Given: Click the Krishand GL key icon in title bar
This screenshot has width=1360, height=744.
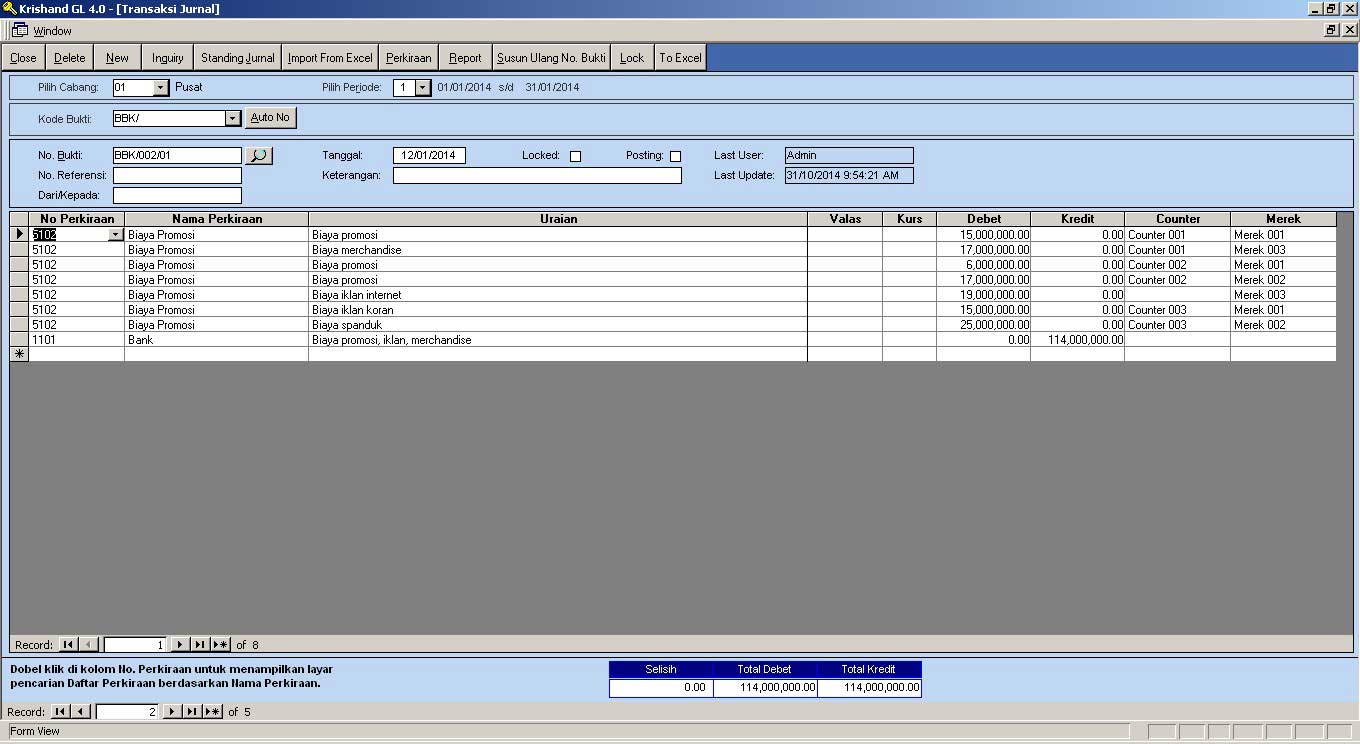Looking at the screenshot, I should (x=9, y=8).
